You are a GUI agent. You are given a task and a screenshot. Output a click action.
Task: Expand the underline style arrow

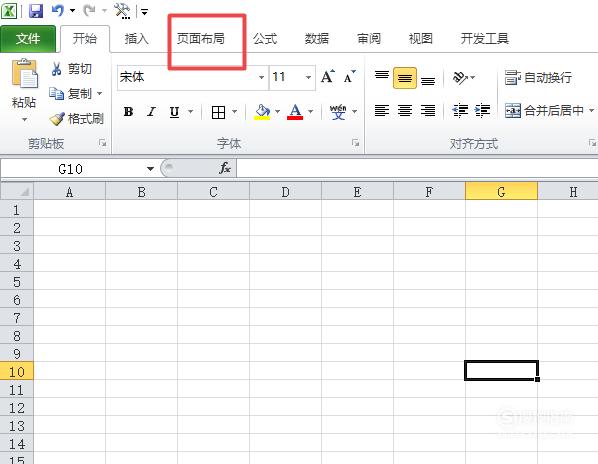click(x=190, y=112)
